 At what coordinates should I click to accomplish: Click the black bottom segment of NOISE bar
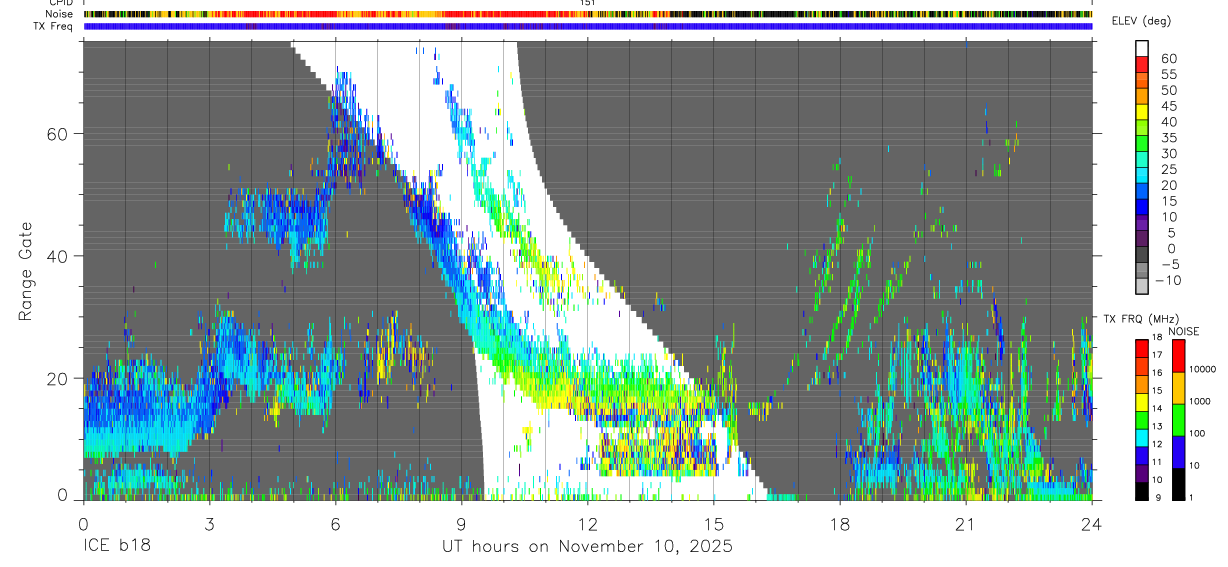pos(1178,483)
